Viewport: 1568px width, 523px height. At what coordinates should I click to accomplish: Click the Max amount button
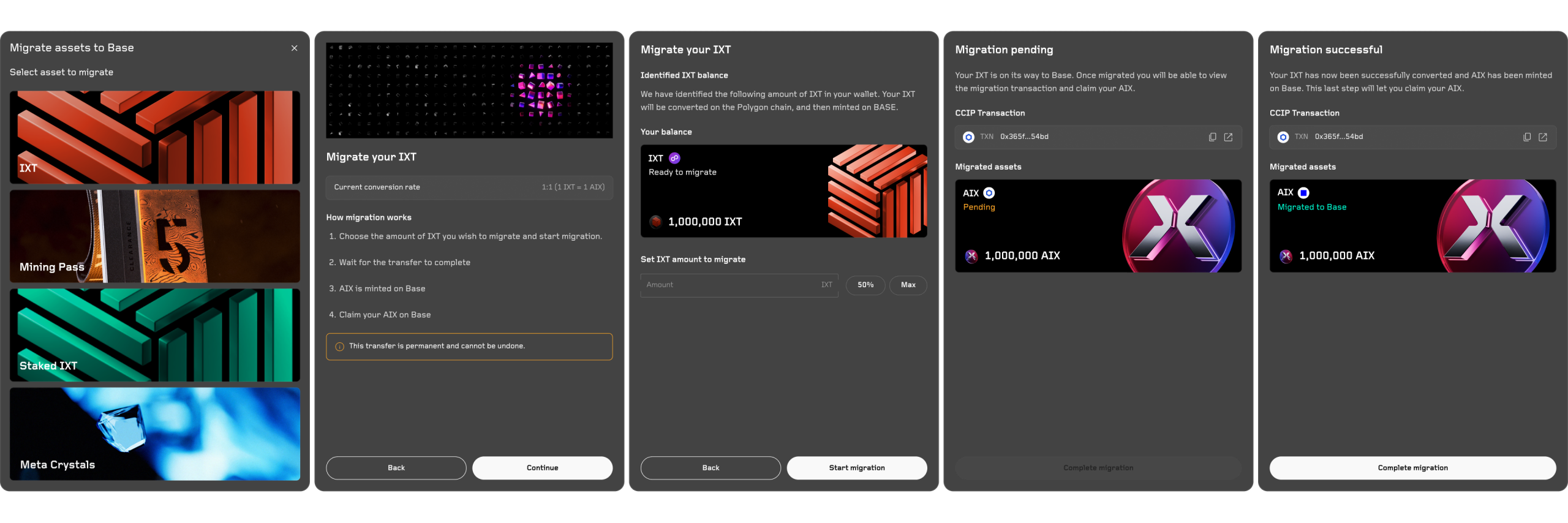(908, 285)
